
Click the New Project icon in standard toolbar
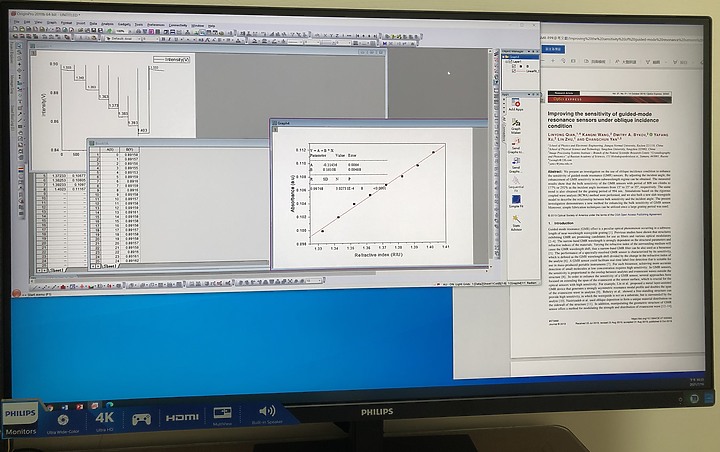click(x=16, y=28)
